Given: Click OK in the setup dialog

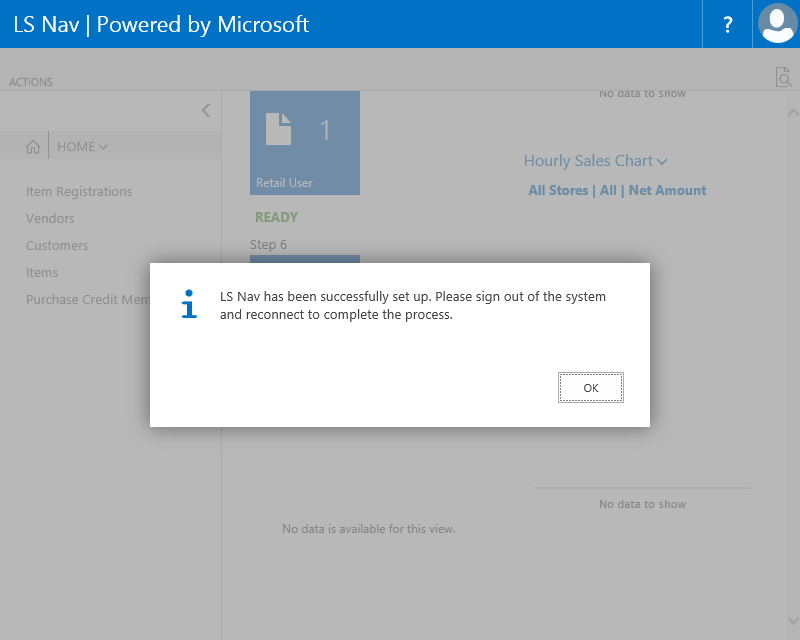Looking at the screenshot, I should [590, 387].
